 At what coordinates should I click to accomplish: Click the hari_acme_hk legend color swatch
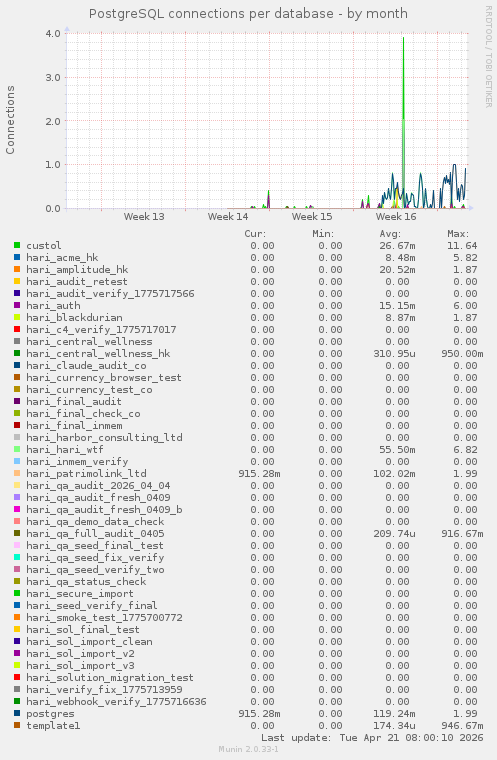(17, 257)
